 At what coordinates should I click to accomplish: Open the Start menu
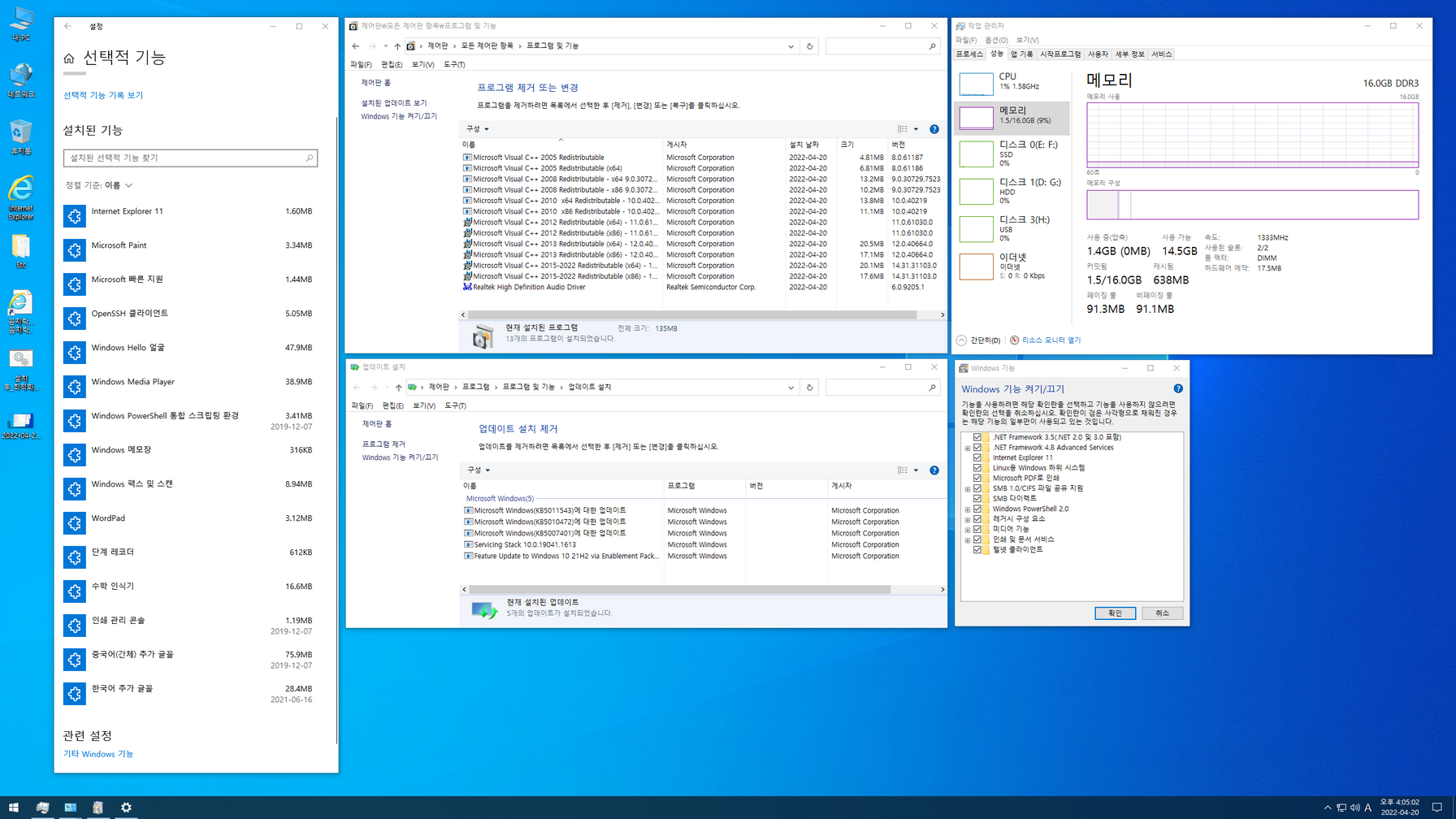[x=13, y=808]
